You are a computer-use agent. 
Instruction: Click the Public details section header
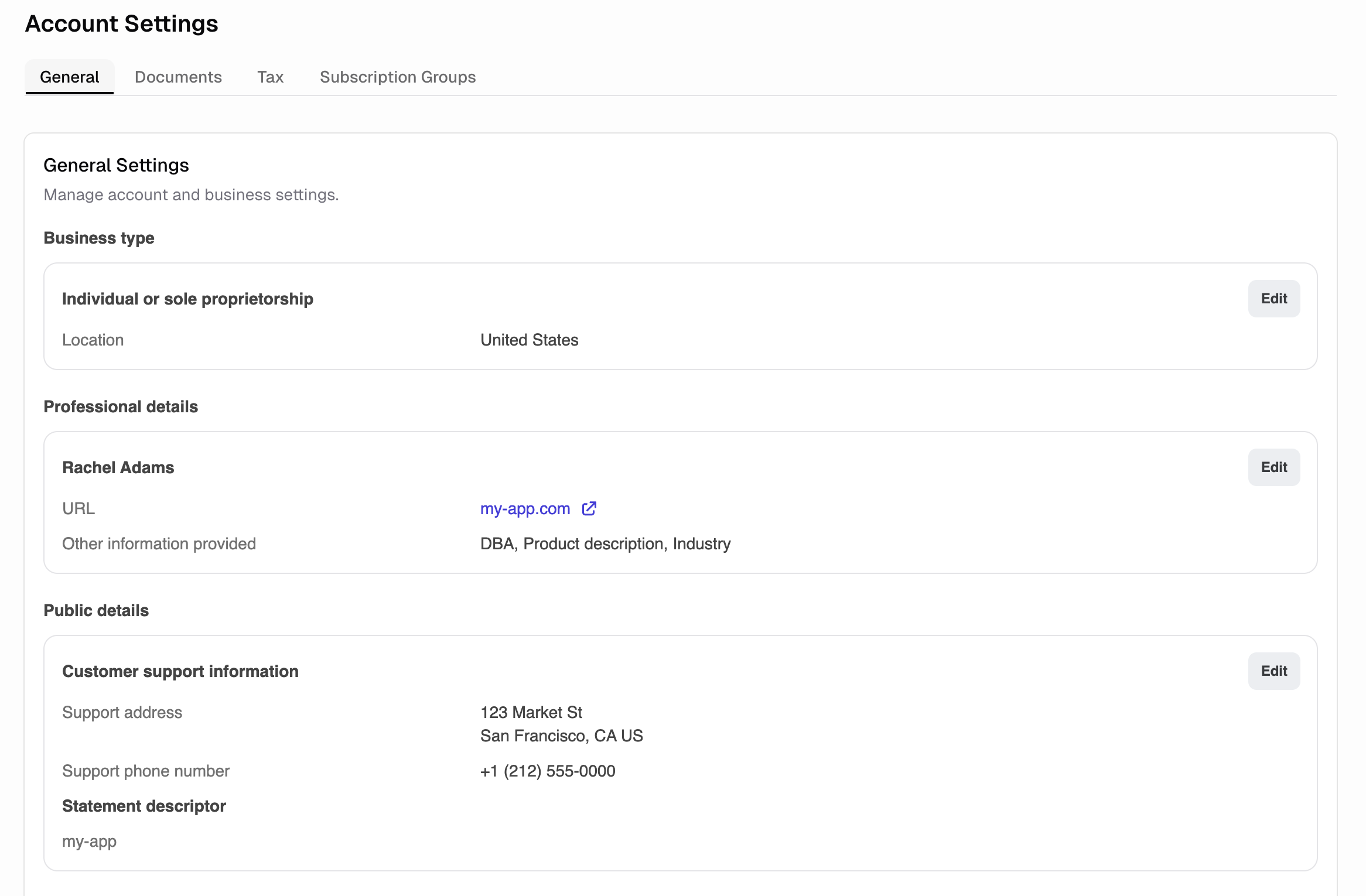pos(96,610)
